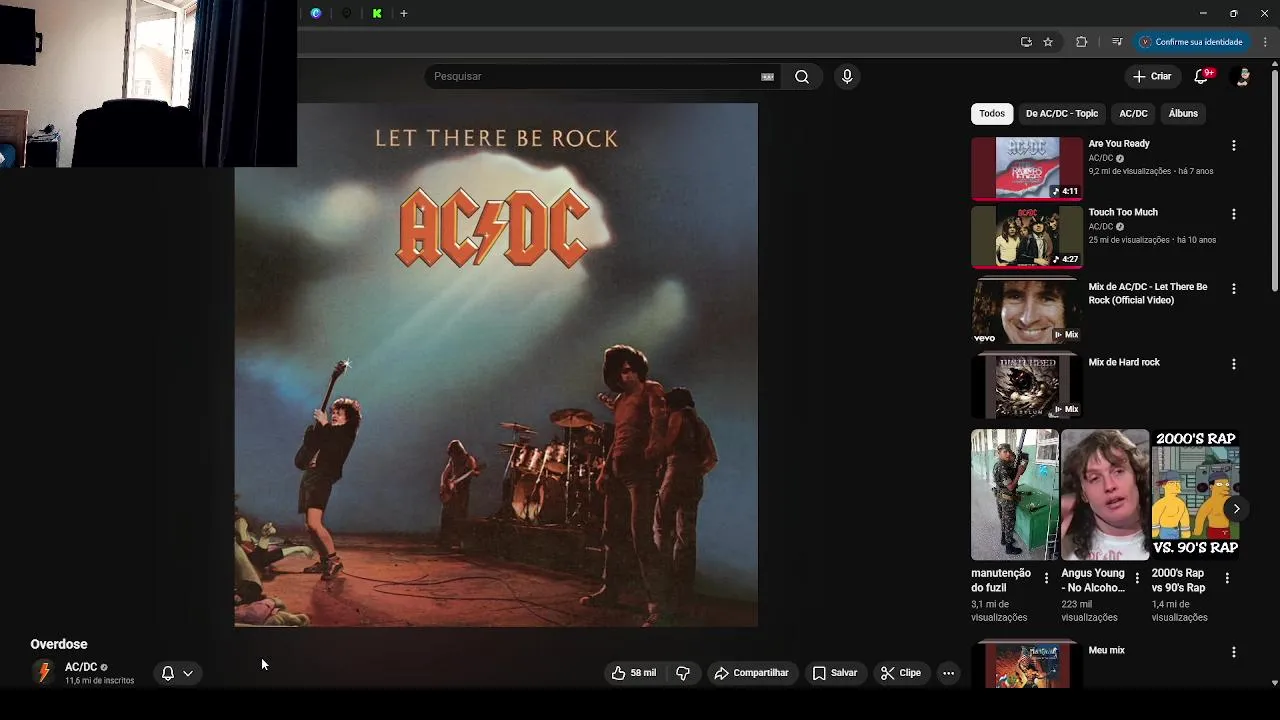1280x720 pixels.
Task: Bookmark this page with star icon
Action: pos(1048,42)
